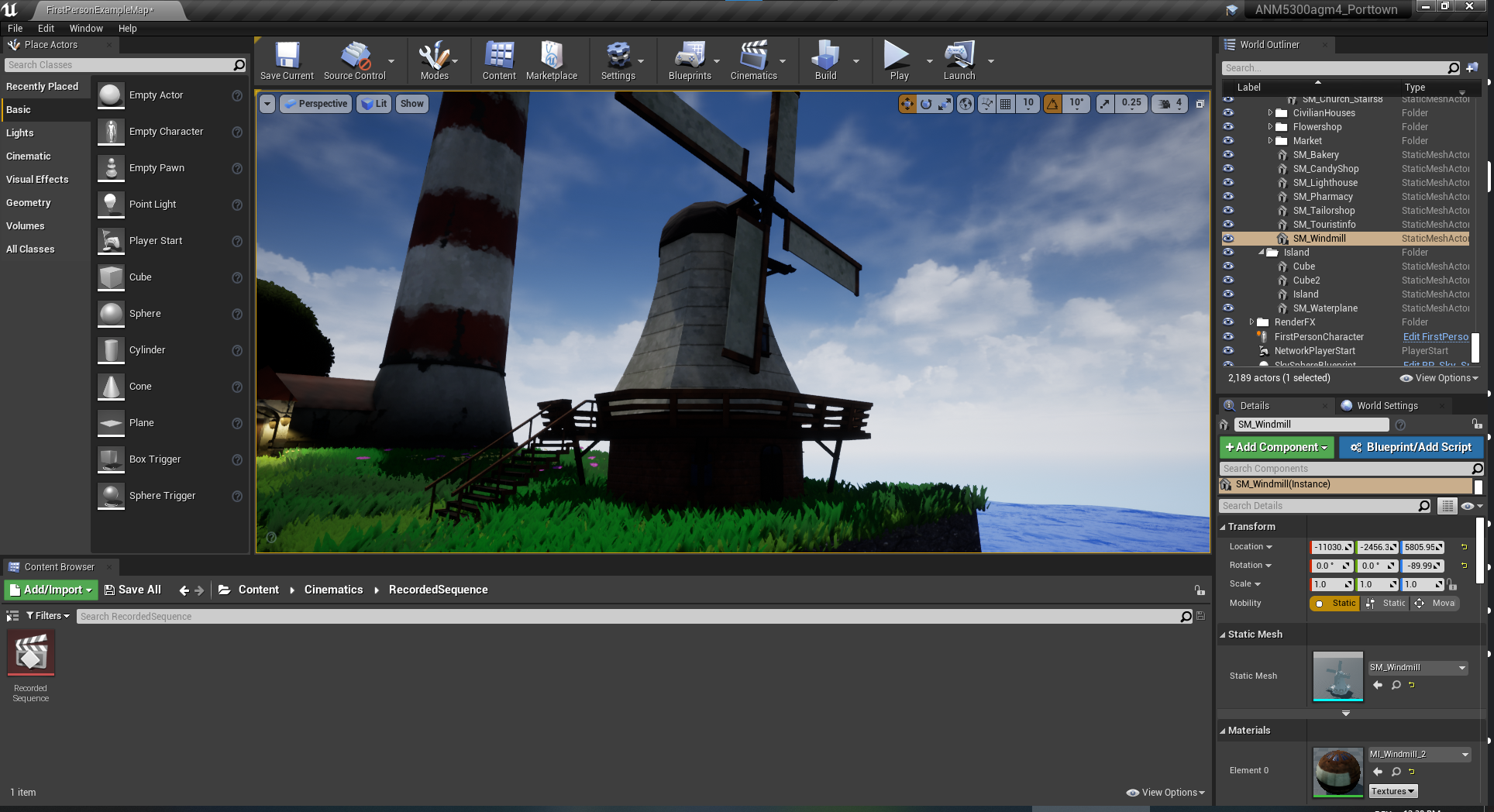
Task: Toggle rotation snapping in the viewport toolbar
Action: (1052, 104)
